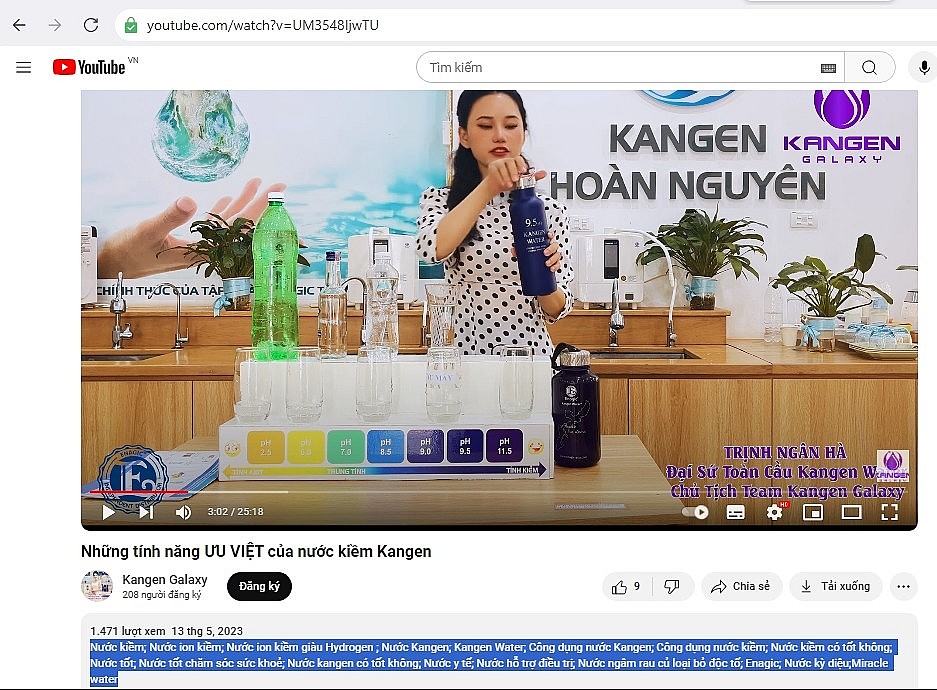Toggle the autoplay switch in the player
Screen dimensions: 937x690
click(695, 512)
